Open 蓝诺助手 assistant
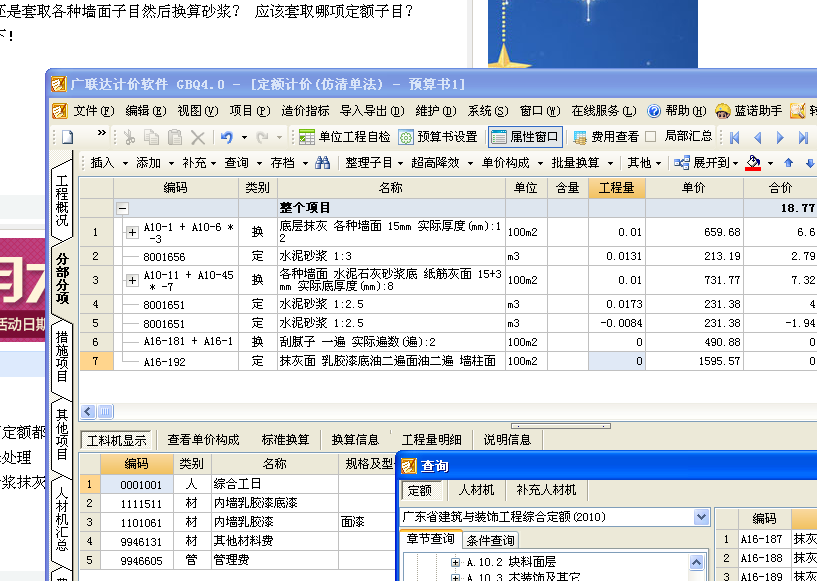 [x=748, y=111]
